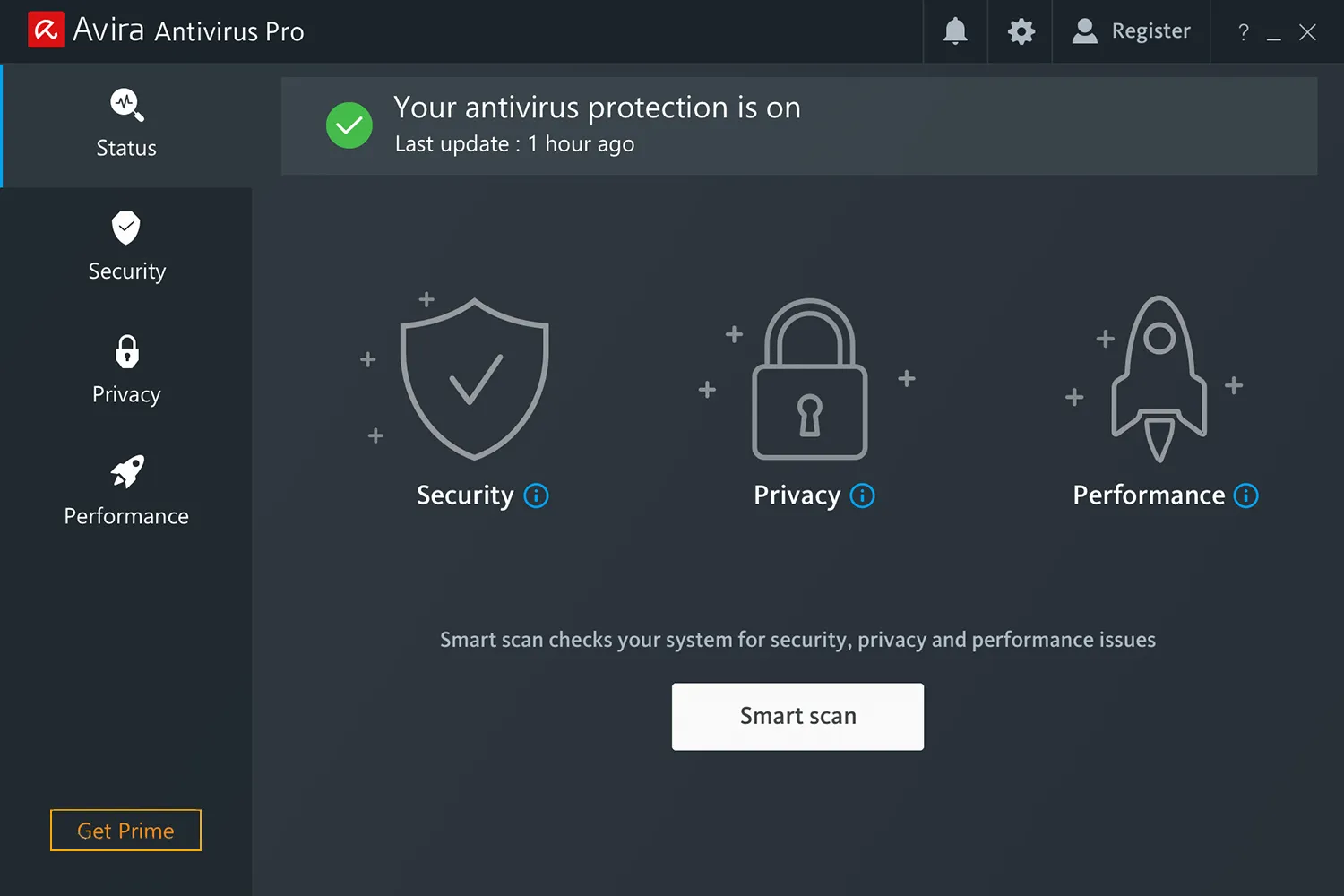Open the help question mark menu
1344x896 pixels.
[x=1243, y=31]
